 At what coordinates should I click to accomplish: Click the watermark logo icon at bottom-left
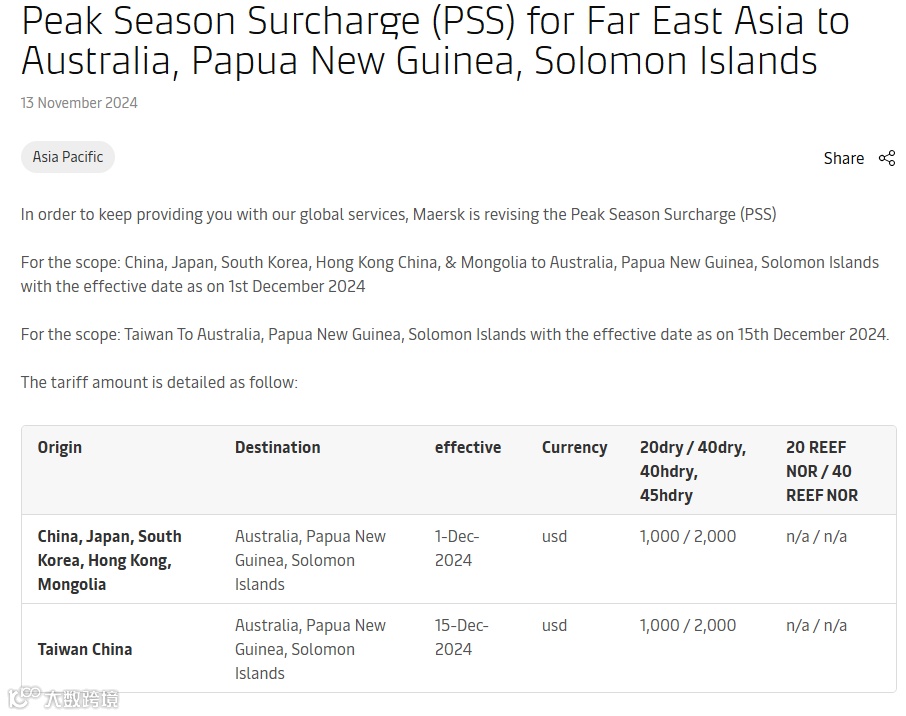(24, 698)
